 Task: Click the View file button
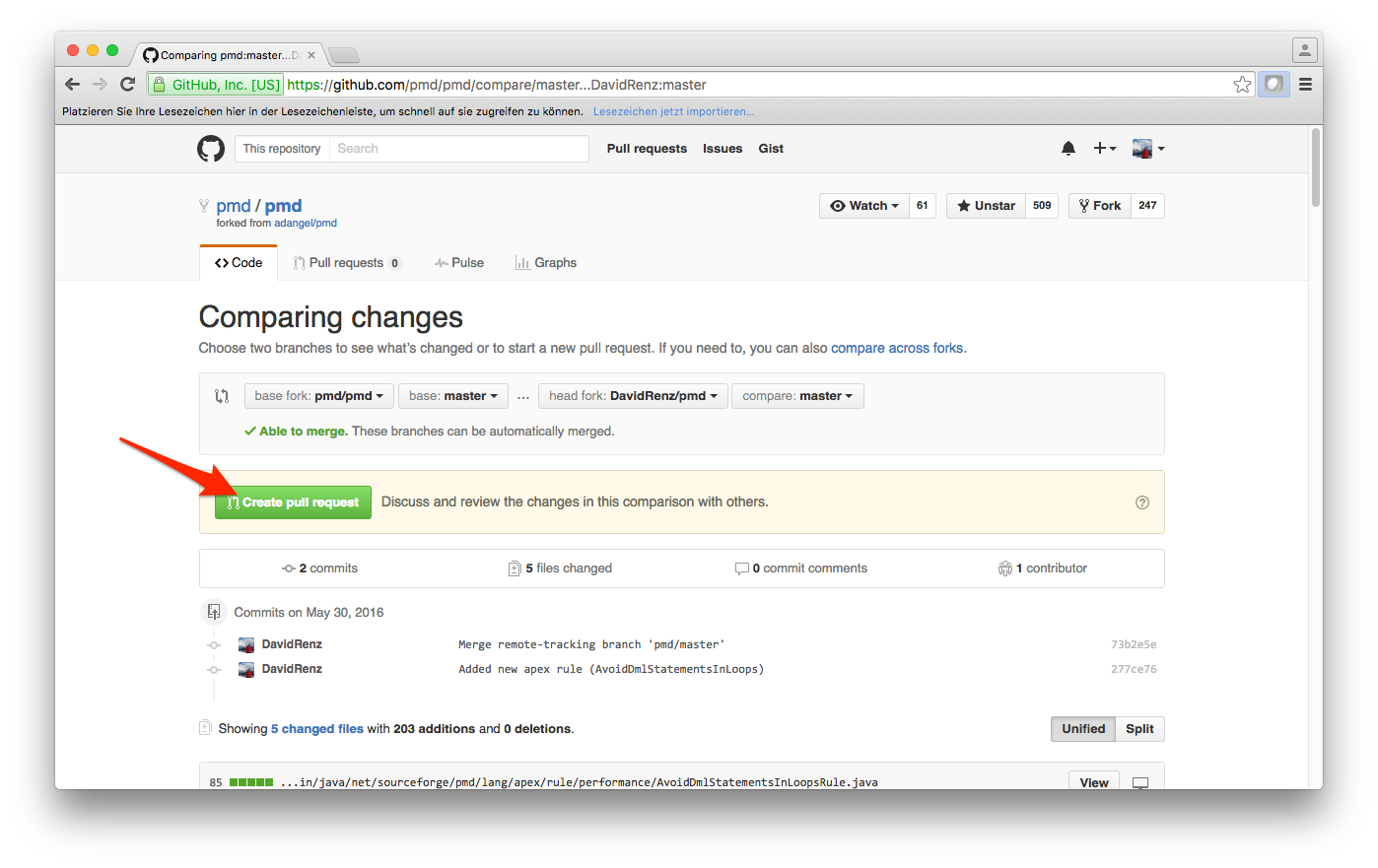[x=1094, y=782]
